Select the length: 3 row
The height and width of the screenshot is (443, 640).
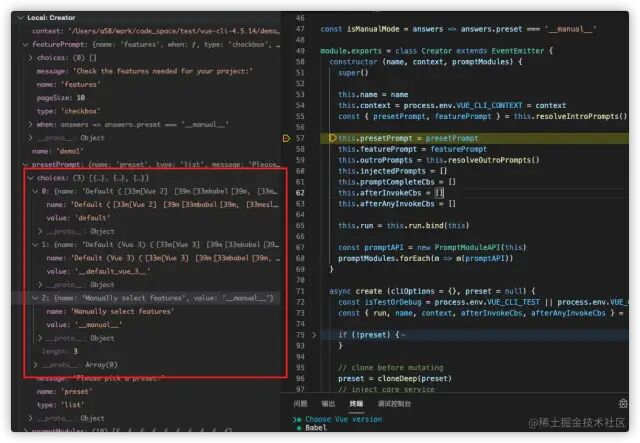(60, 351)
